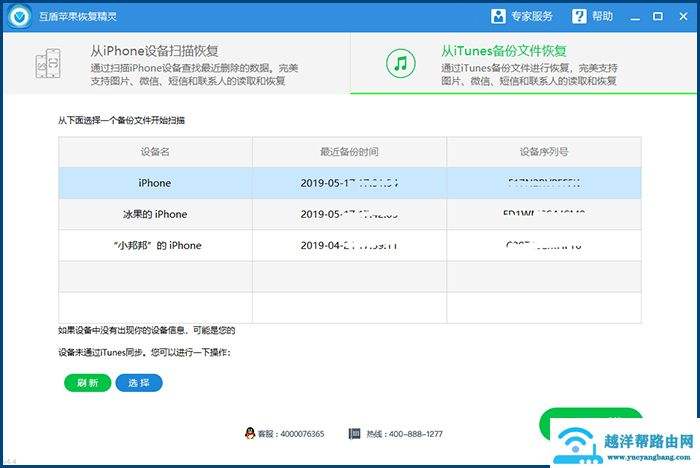Click serial number cell of 冰果的 iPhone
The width and height of the screenshot is (700, 468).
(x=544, y=214)
